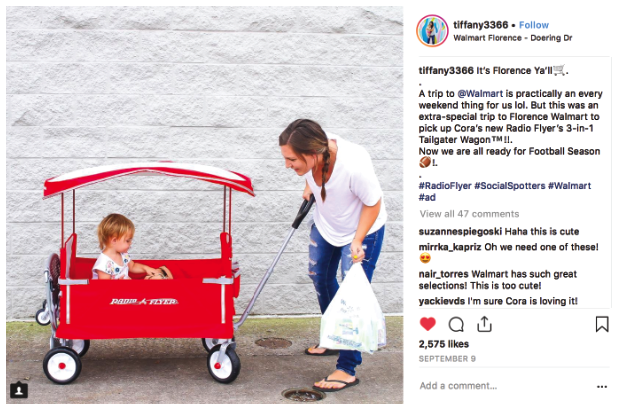This screenshot has width=638, height=410.
Task: Click the tagged people icon on photo
Action: pos(19,390)
